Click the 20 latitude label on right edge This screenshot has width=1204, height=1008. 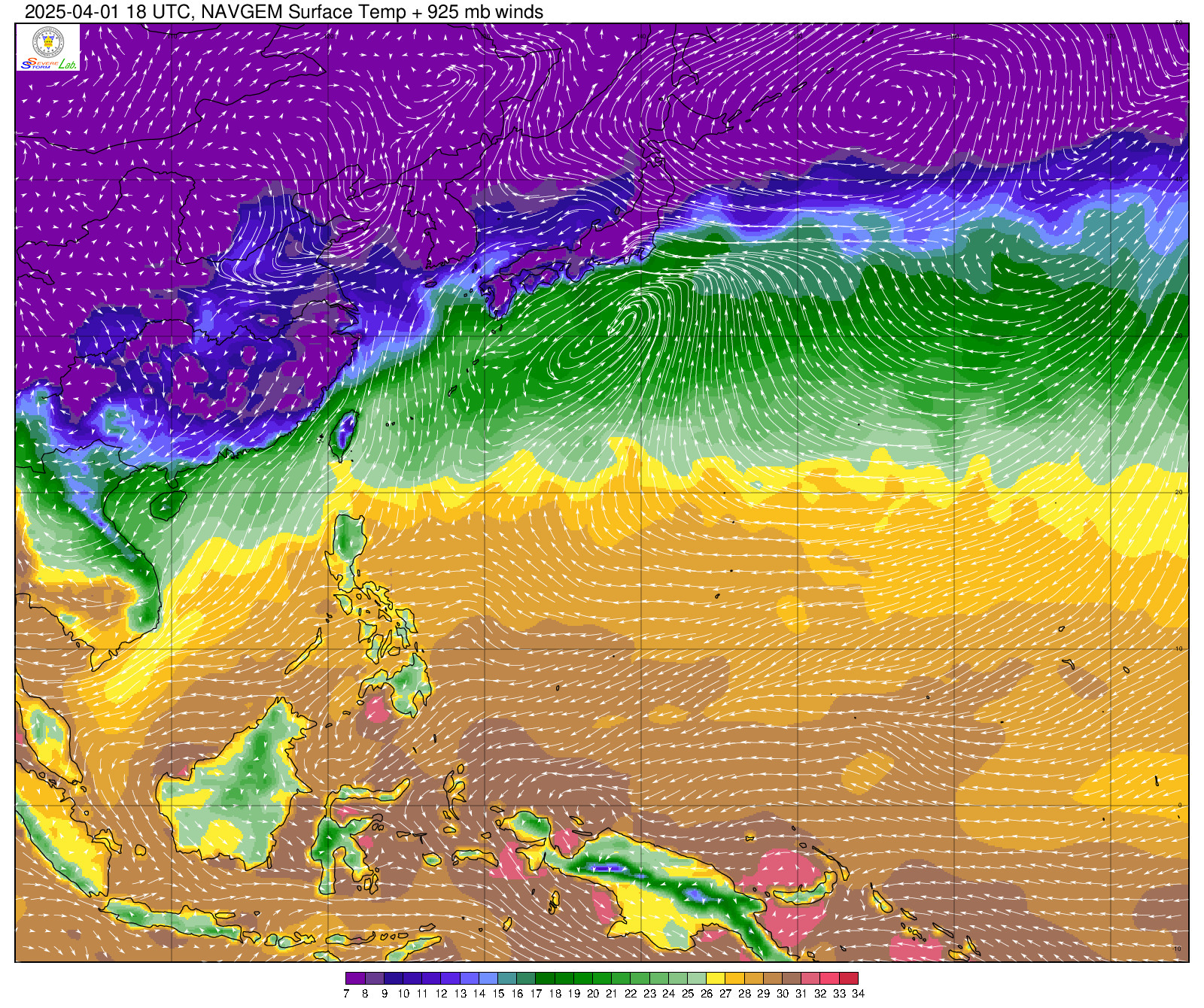tap(1179, 492)
